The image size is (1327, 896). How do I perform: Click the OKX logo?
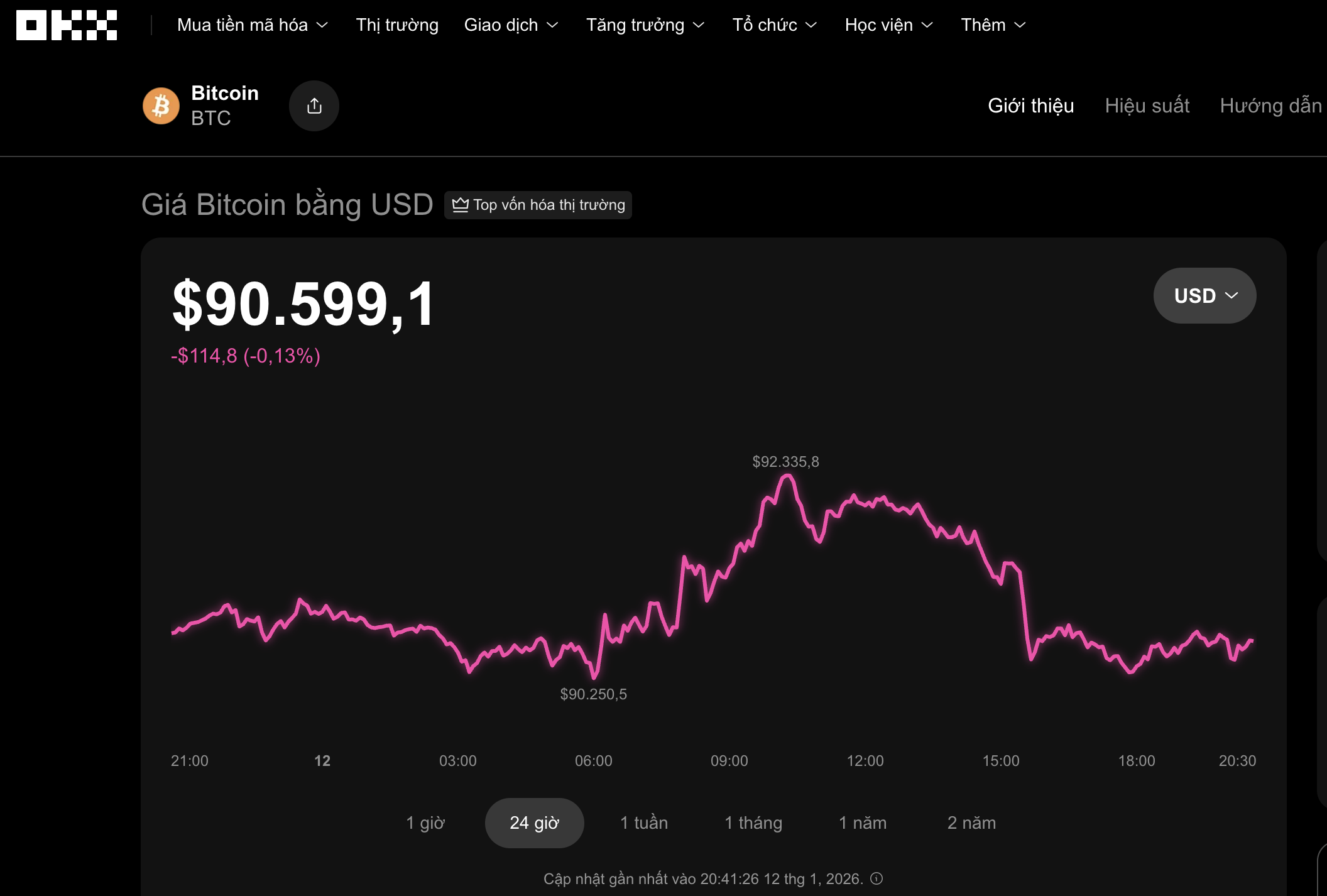[x=66, y=25]
